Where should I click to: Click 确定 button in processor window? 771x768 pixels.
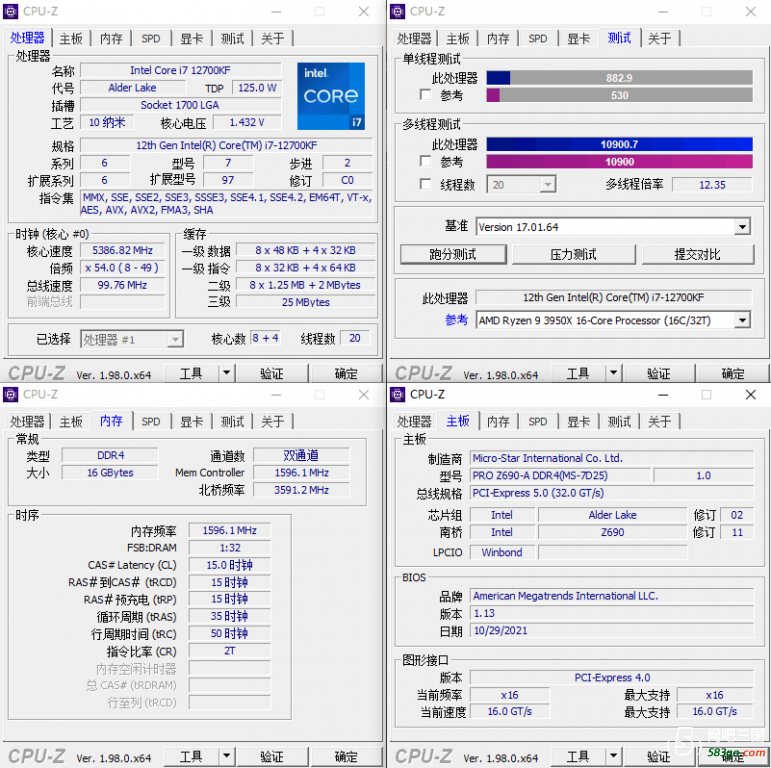(x=346, y=374)
